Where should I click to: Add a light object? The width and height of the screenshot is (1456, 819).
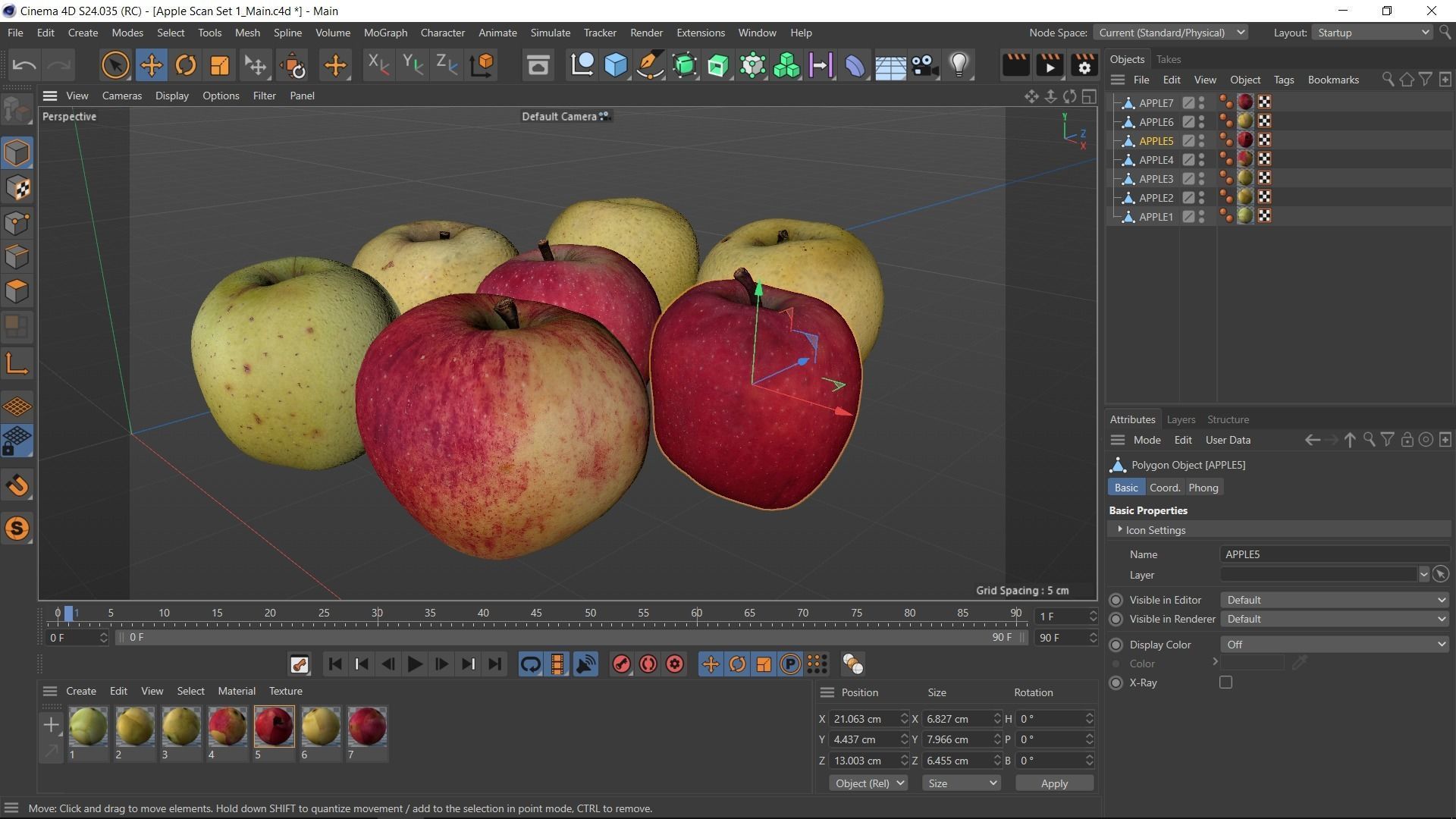959,65
